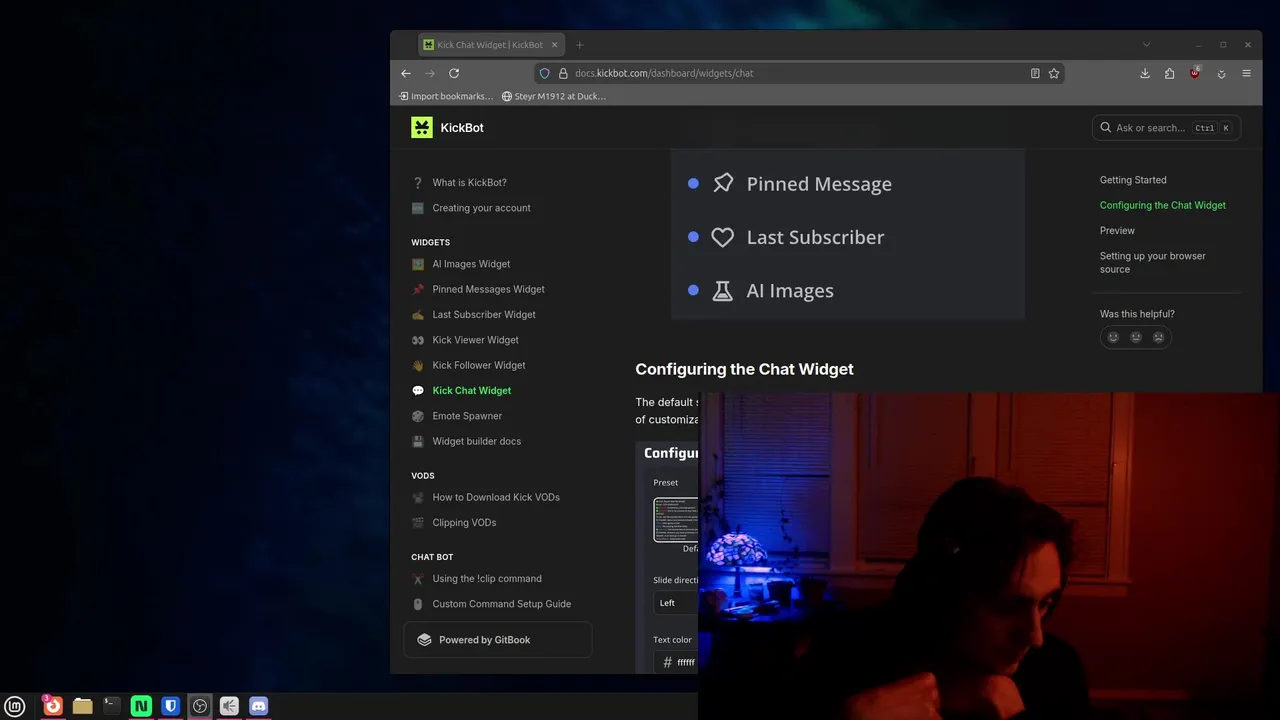Click the padlock site info icon
Viewport: 1280px width, 720px height.
click(563, 73)
